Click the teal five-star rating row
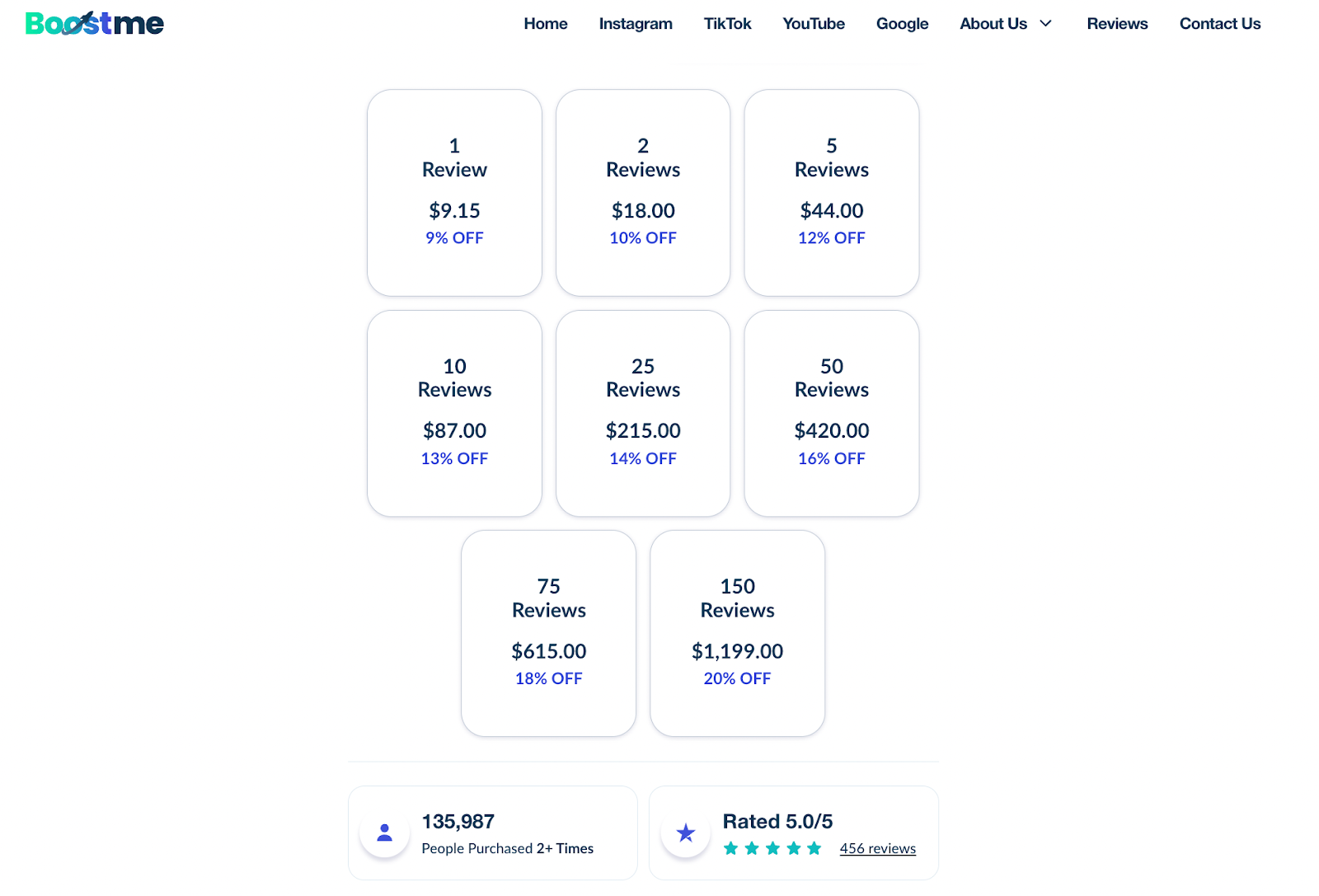Image resolution: width=1319 pixels, height=896 pixels. tap(772, 848)
